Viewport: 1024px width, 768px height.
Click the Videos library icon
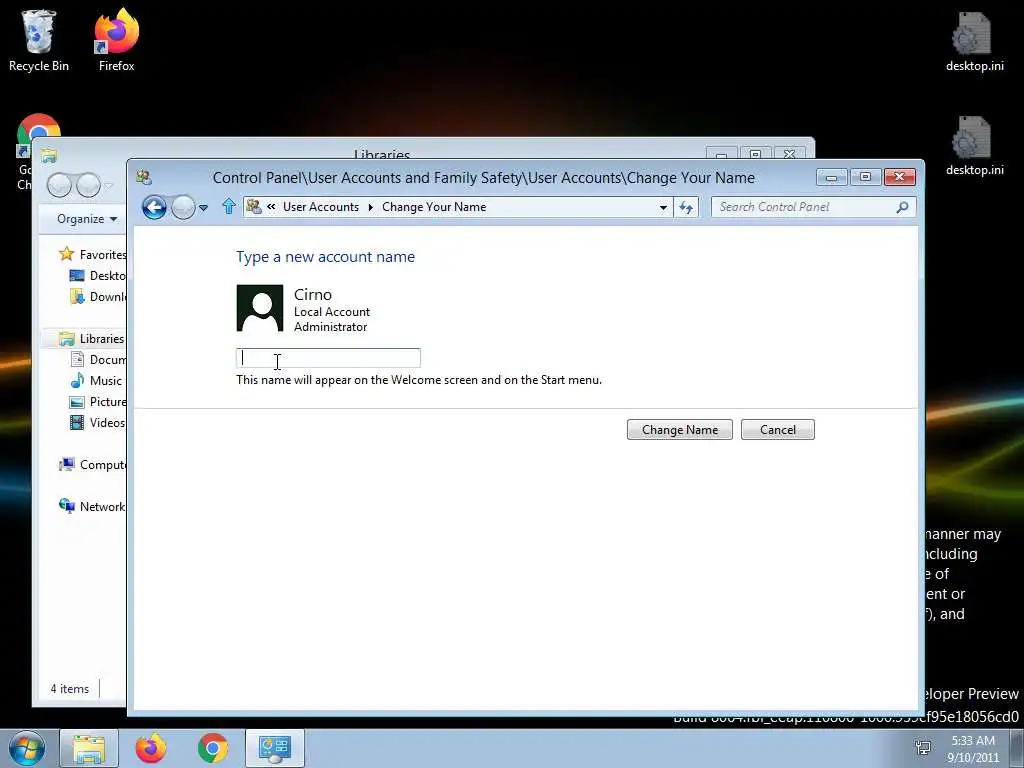(77, 423)
